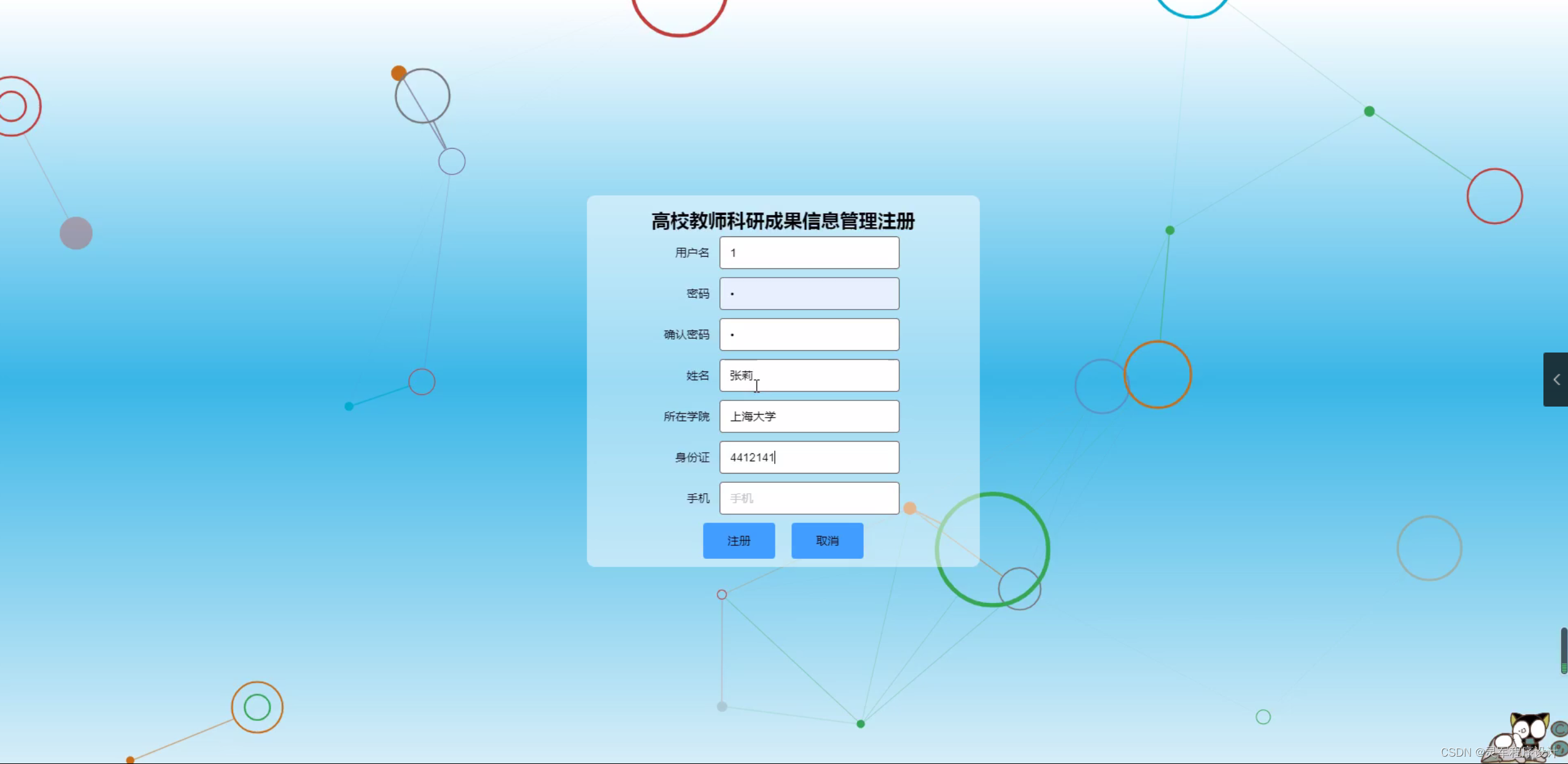Image resolution: width=1568 pixels, height=764 pixels.
Task: Click the 身份证 ID number field
Action: 809,457
